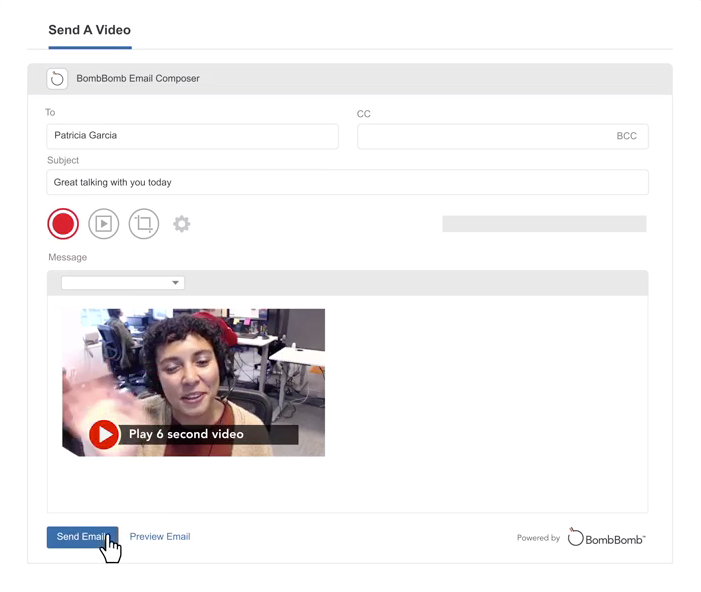Select the screen crop recorder icon
This screenshot has height=592, width=701.
144,224
